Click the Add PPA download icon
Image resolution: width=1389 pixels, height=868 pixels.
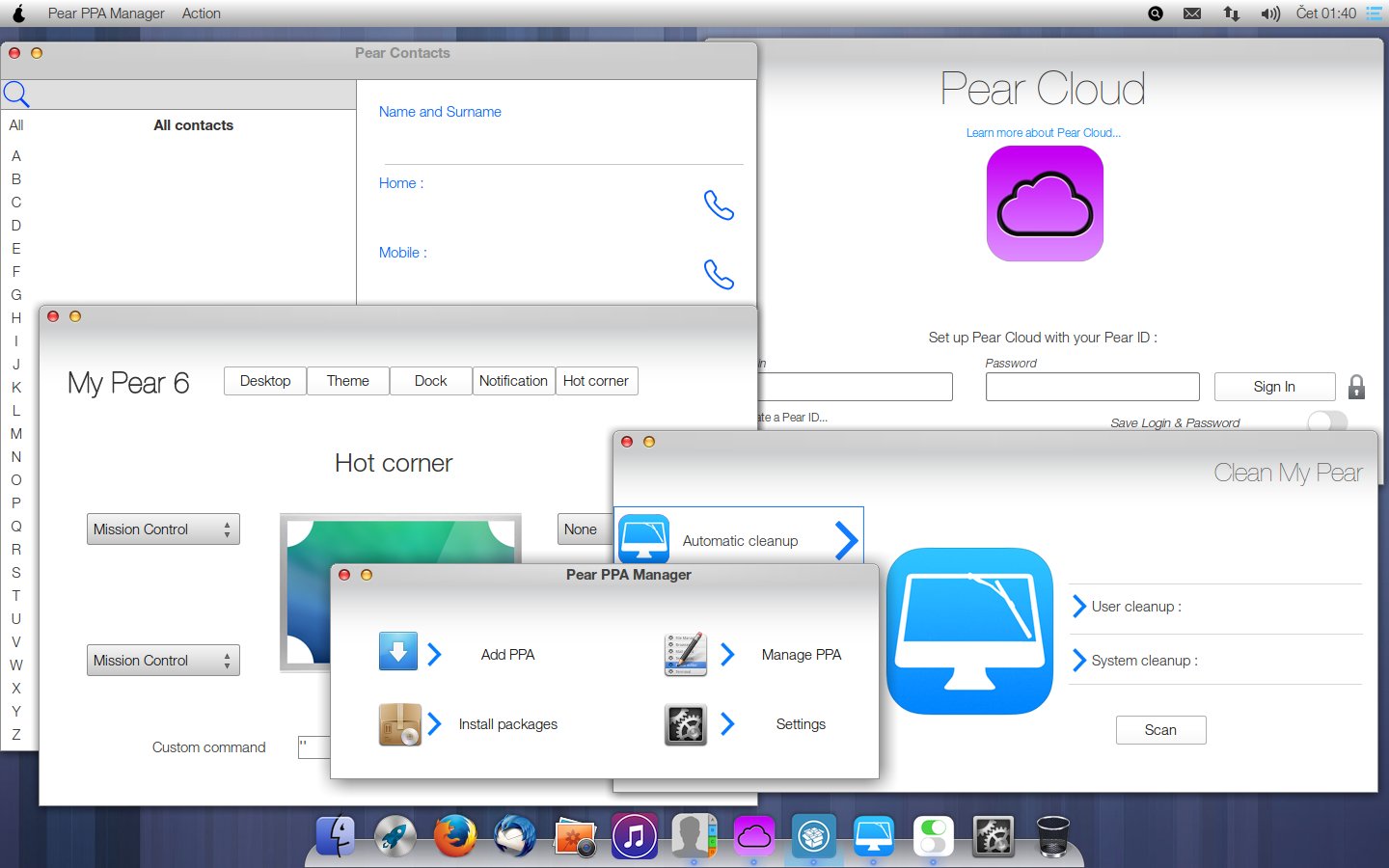(x=397, y=652)
